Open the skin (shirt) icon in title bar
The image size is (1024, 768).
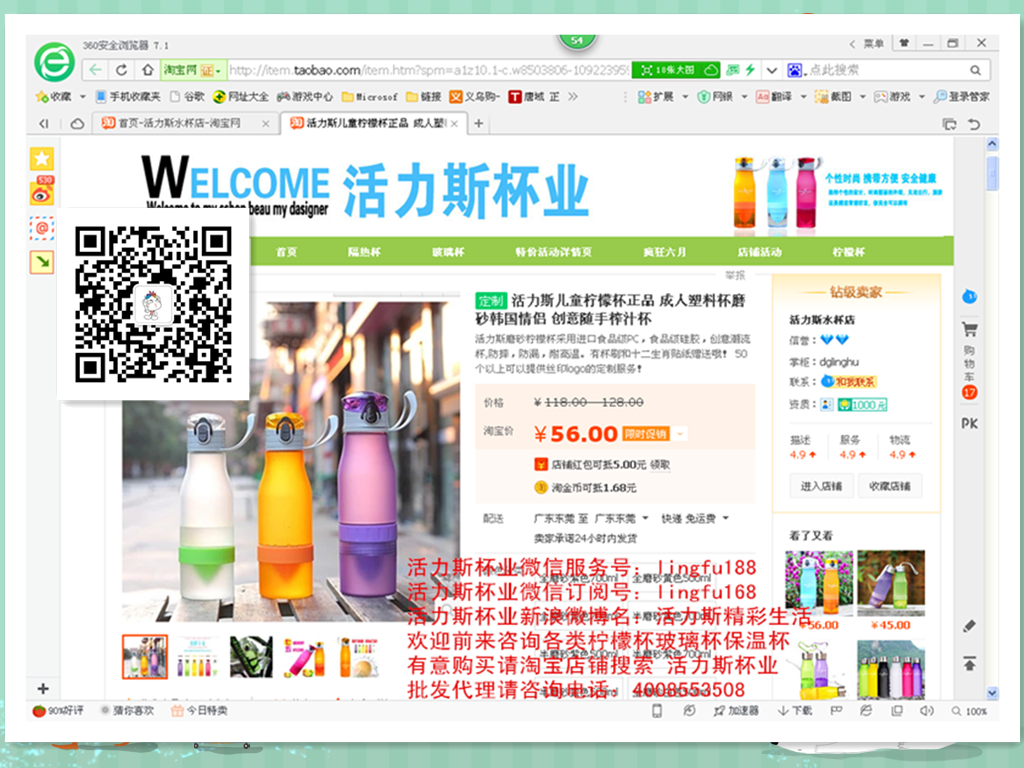[x=904, y=43]
